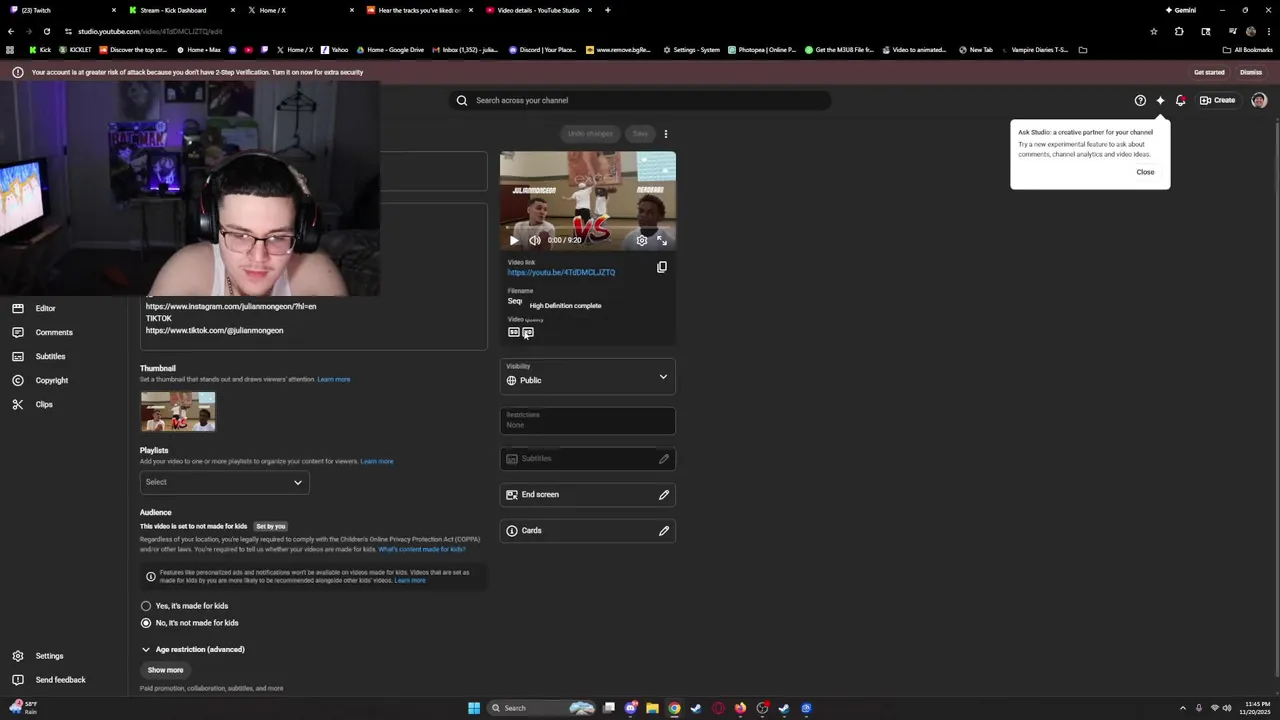Viewport: 1280px width, 720px height.
Task: Close the Ask Studio popup
Action: click(x=1145, y=172)
